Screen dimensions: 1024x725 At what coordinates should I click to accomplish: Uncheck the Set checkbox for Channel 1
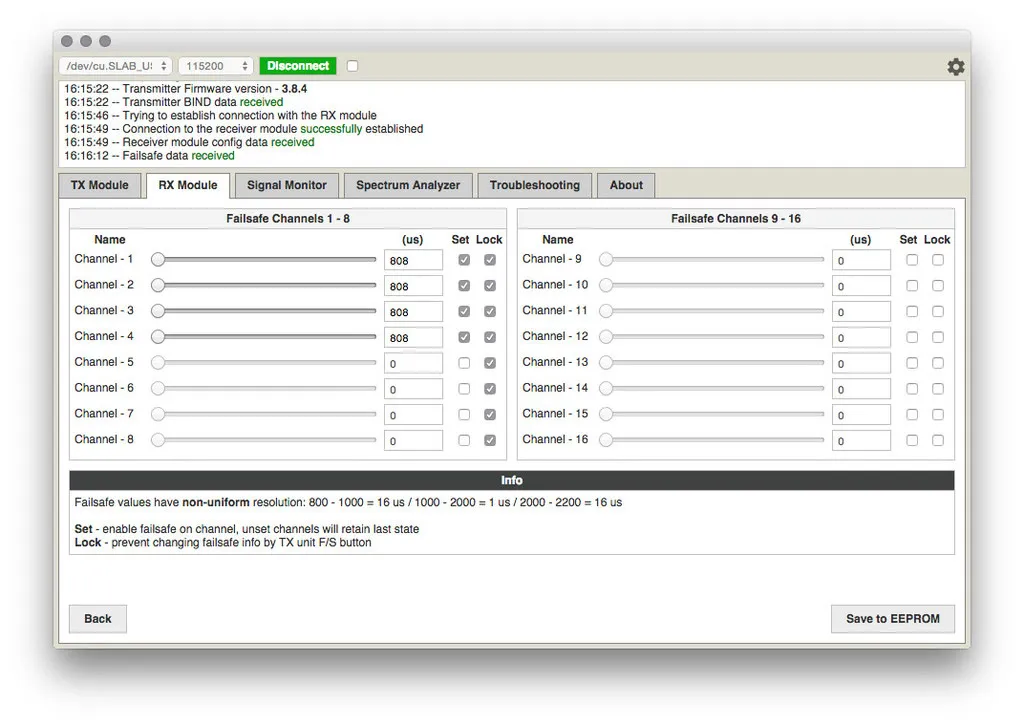[x=464, y=260]
